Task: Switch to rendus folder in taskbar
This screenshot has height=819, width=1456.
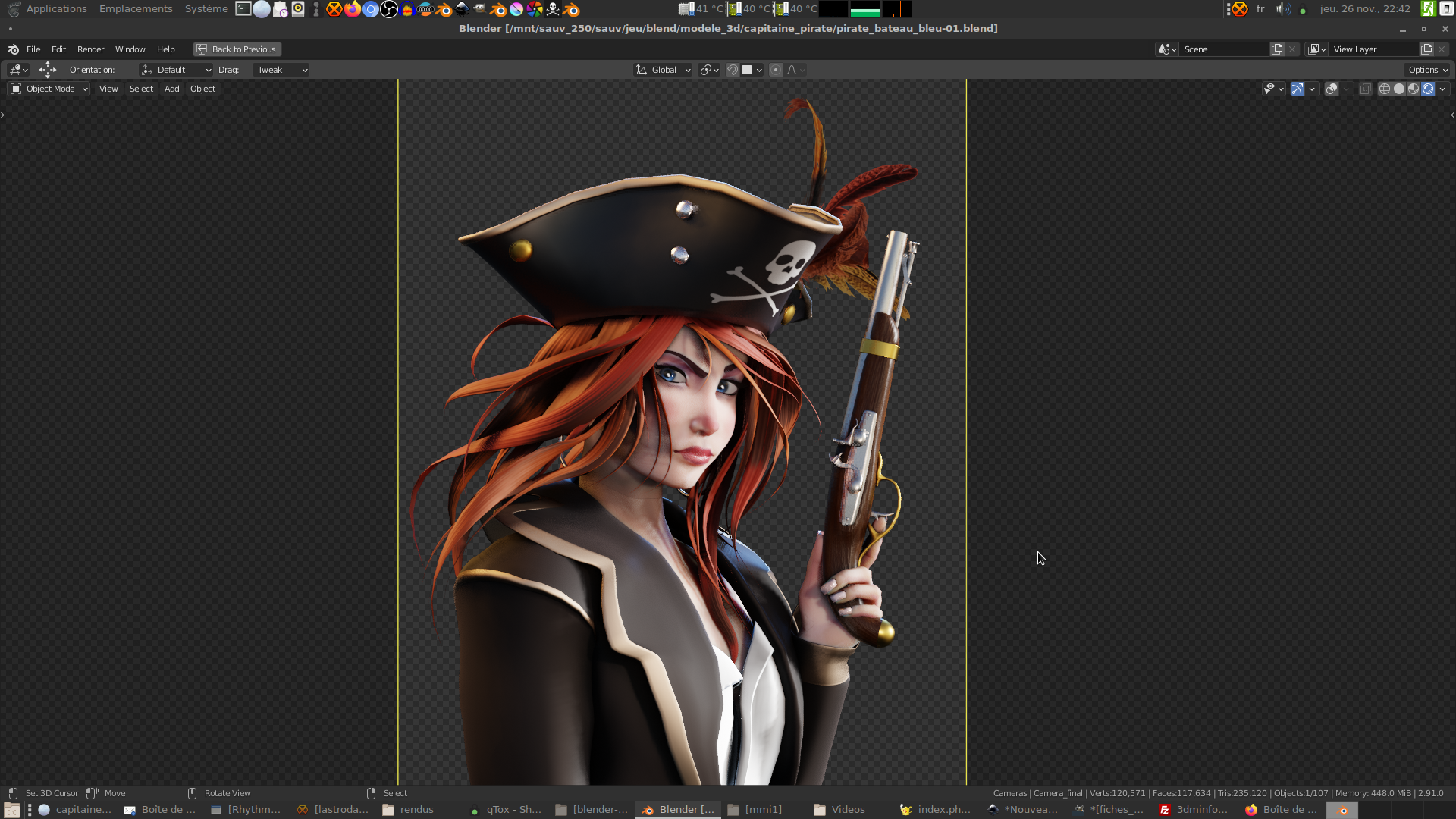Action: click(409, 810)
